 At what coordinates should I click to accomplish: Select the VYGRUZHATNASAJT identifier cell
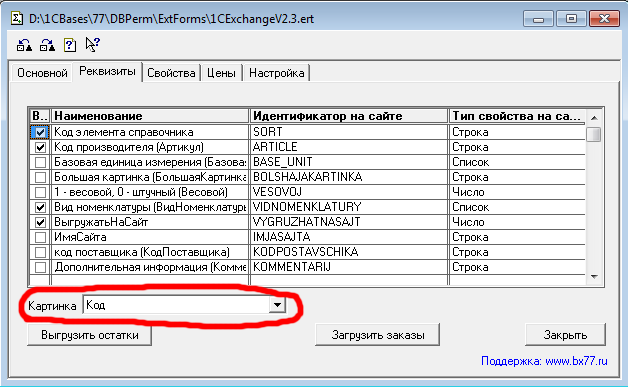349,222
